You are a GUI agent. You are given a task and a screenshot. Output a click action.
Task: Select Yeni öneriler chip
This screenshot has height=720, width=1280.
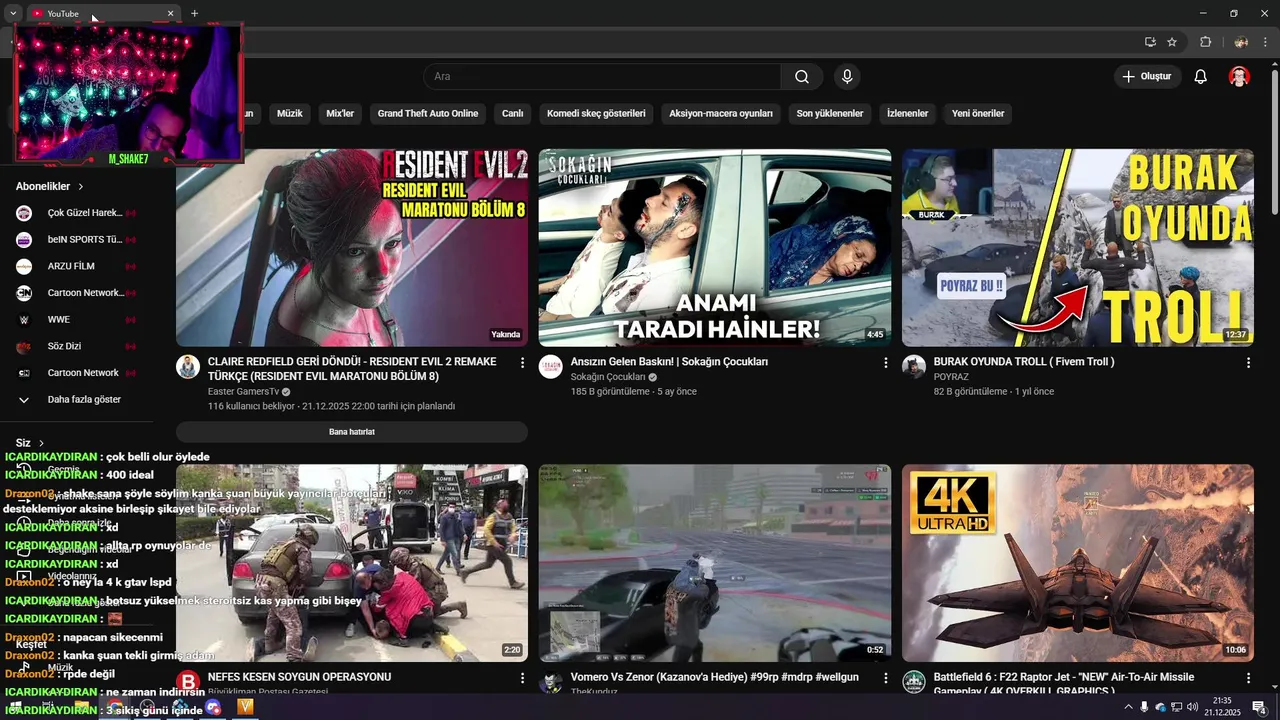[x=978, y=114]
